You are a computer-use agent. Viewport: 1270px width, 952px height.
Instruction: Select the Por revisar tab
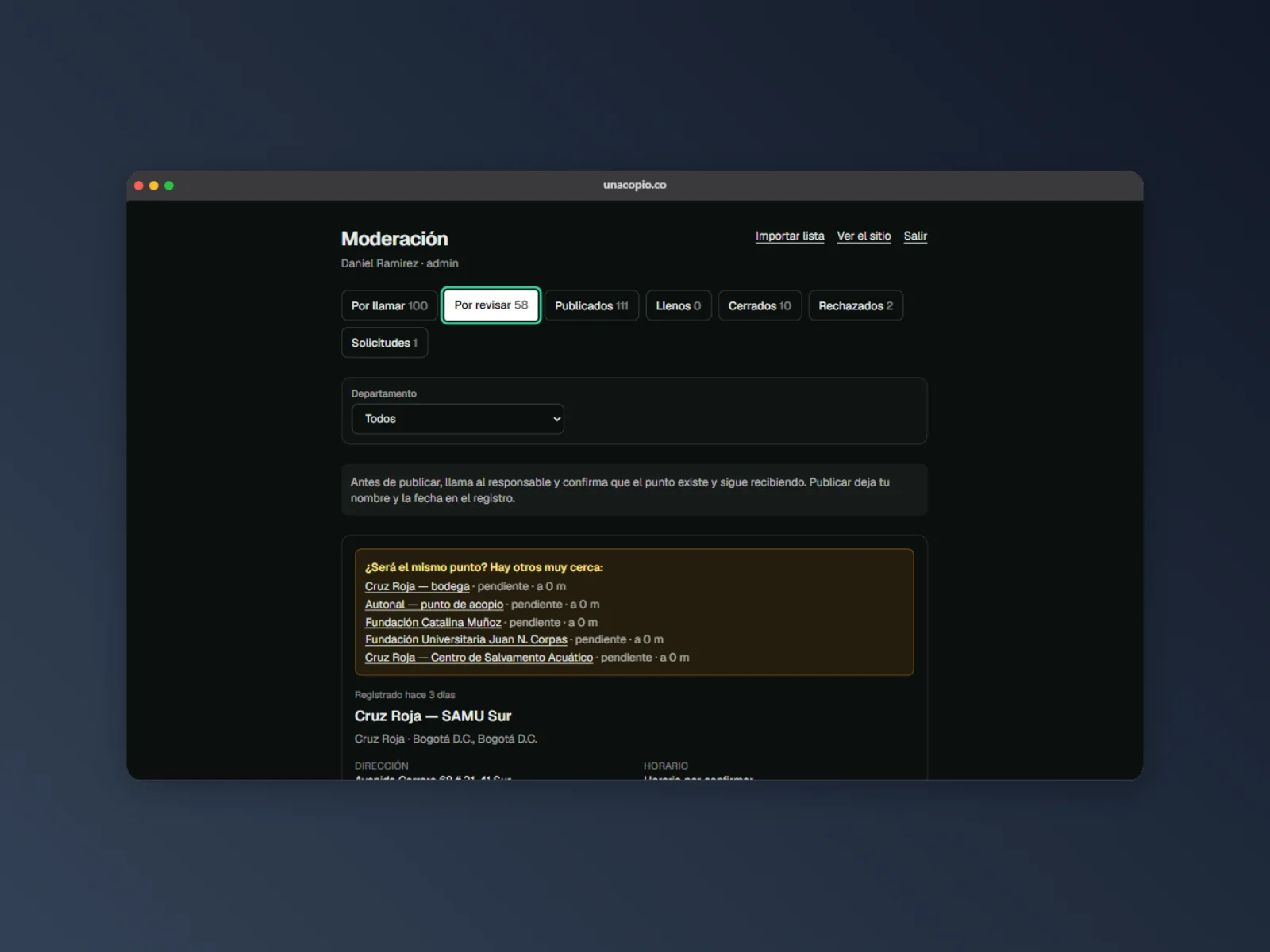point(491,305)
